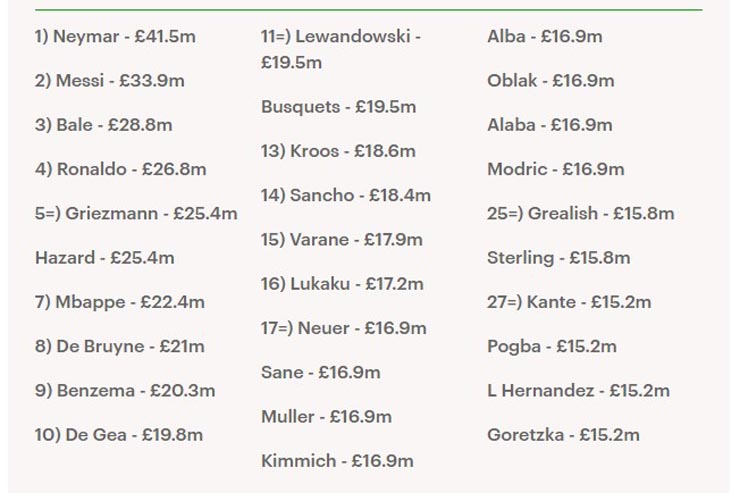Click the Lewandowski entry

pos(340,38)
